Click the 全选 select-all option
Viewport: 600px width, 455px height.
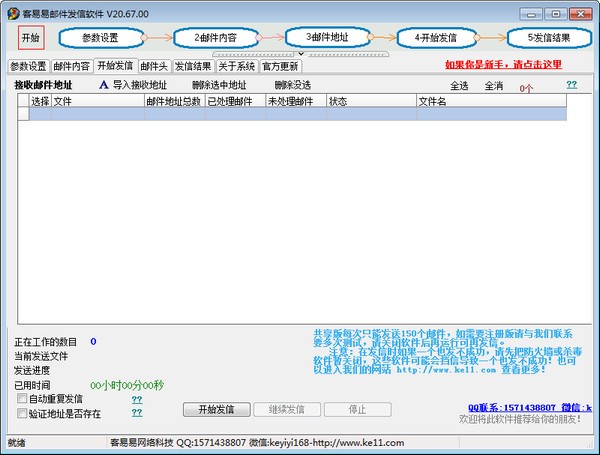459,86
